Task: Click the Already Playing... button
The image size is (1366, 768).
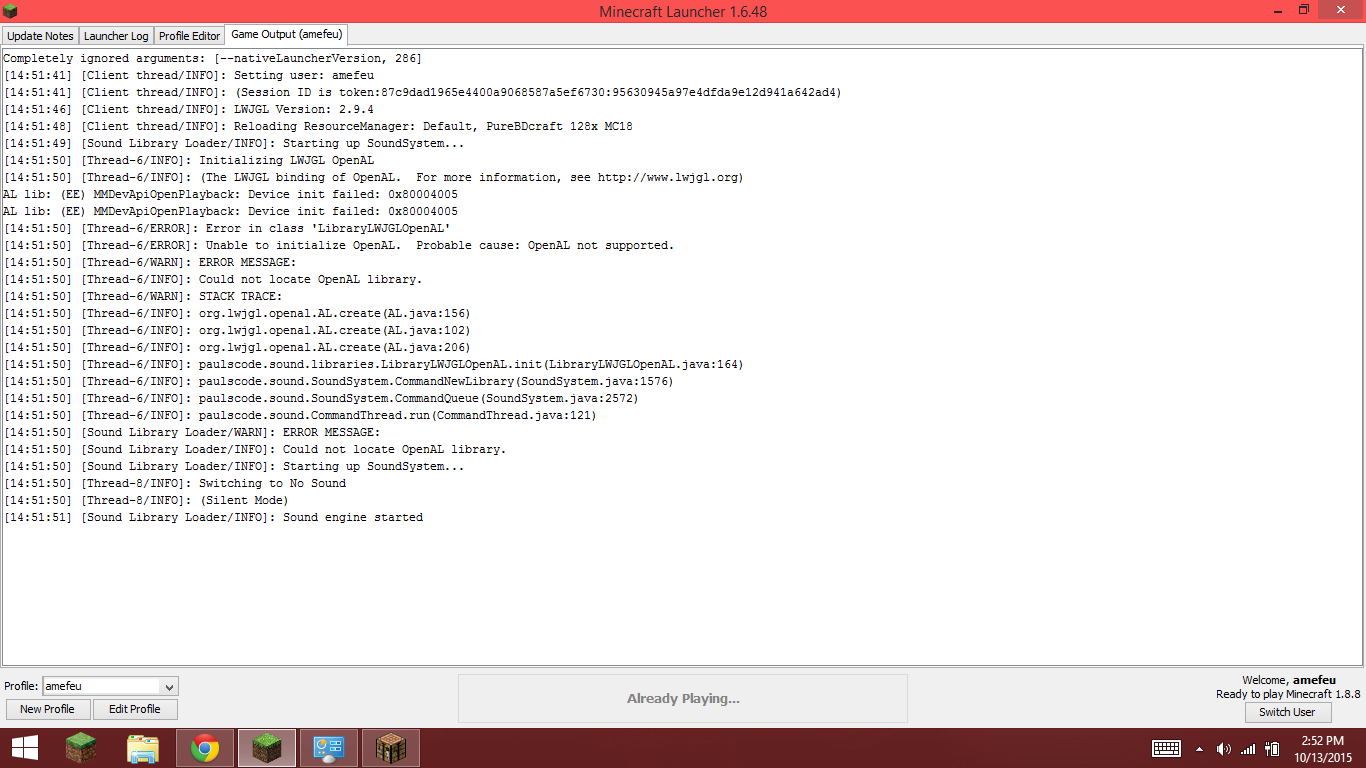Action: (x=683, y=698)
